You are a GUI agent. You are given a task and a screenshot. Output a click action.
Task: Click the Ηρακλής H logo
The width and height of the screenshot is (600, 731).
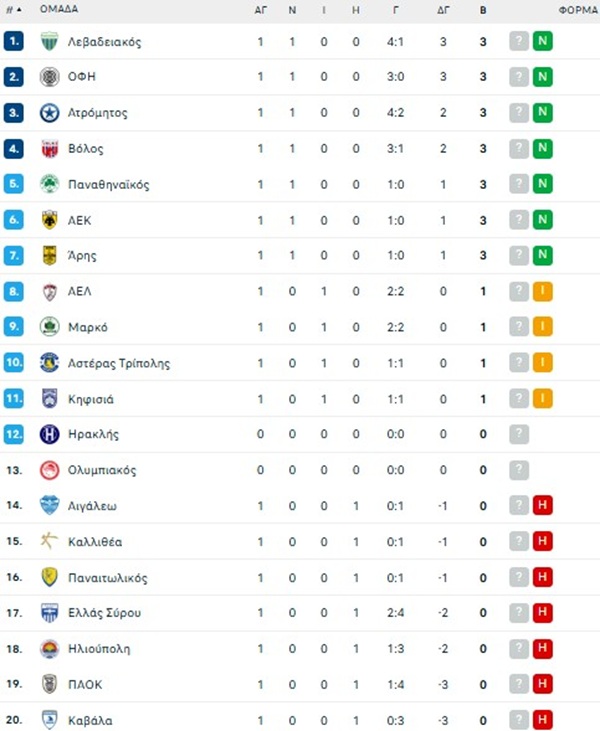(49, 434)
